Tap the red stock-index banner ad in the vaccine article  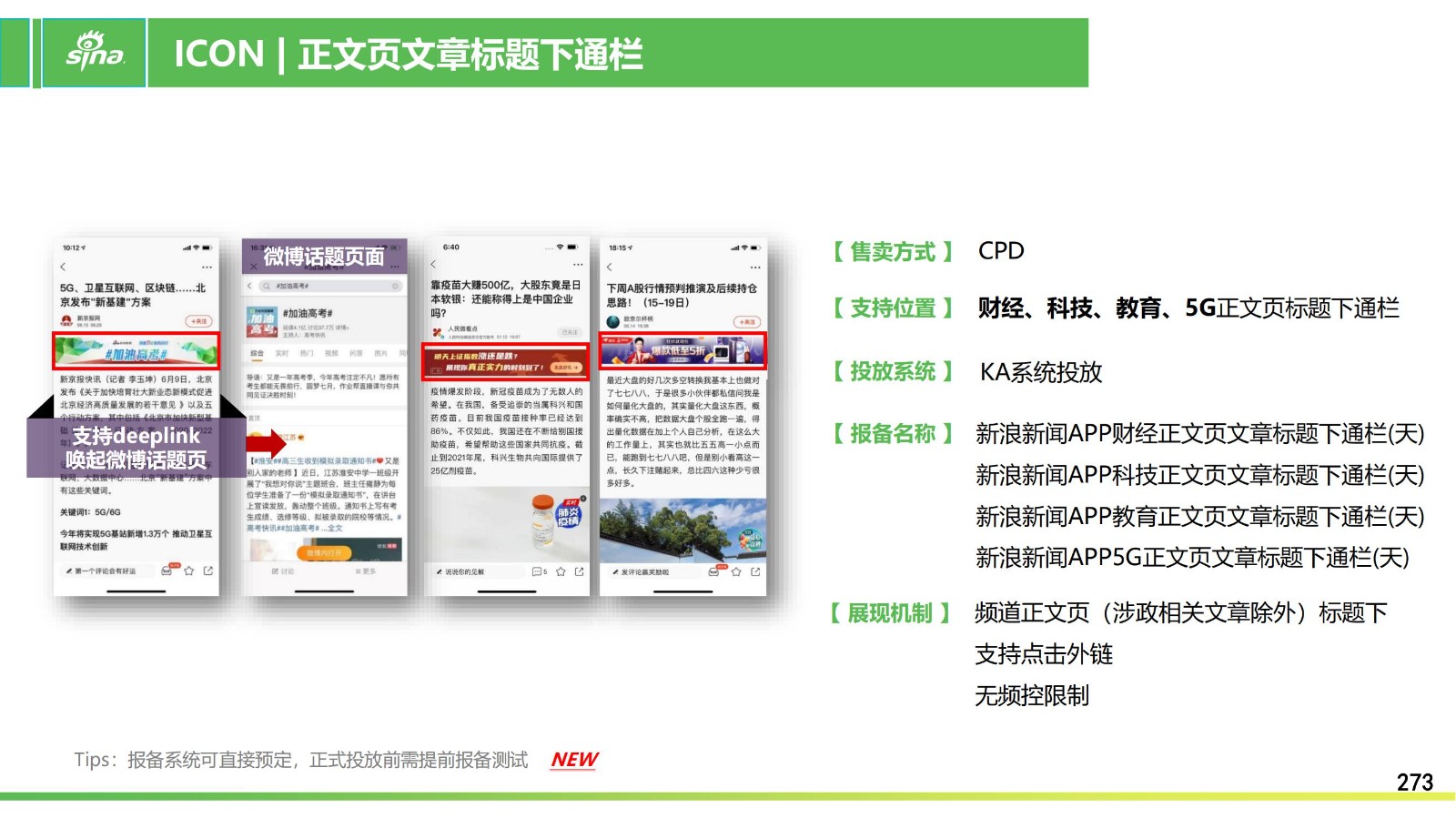point(506,361)
